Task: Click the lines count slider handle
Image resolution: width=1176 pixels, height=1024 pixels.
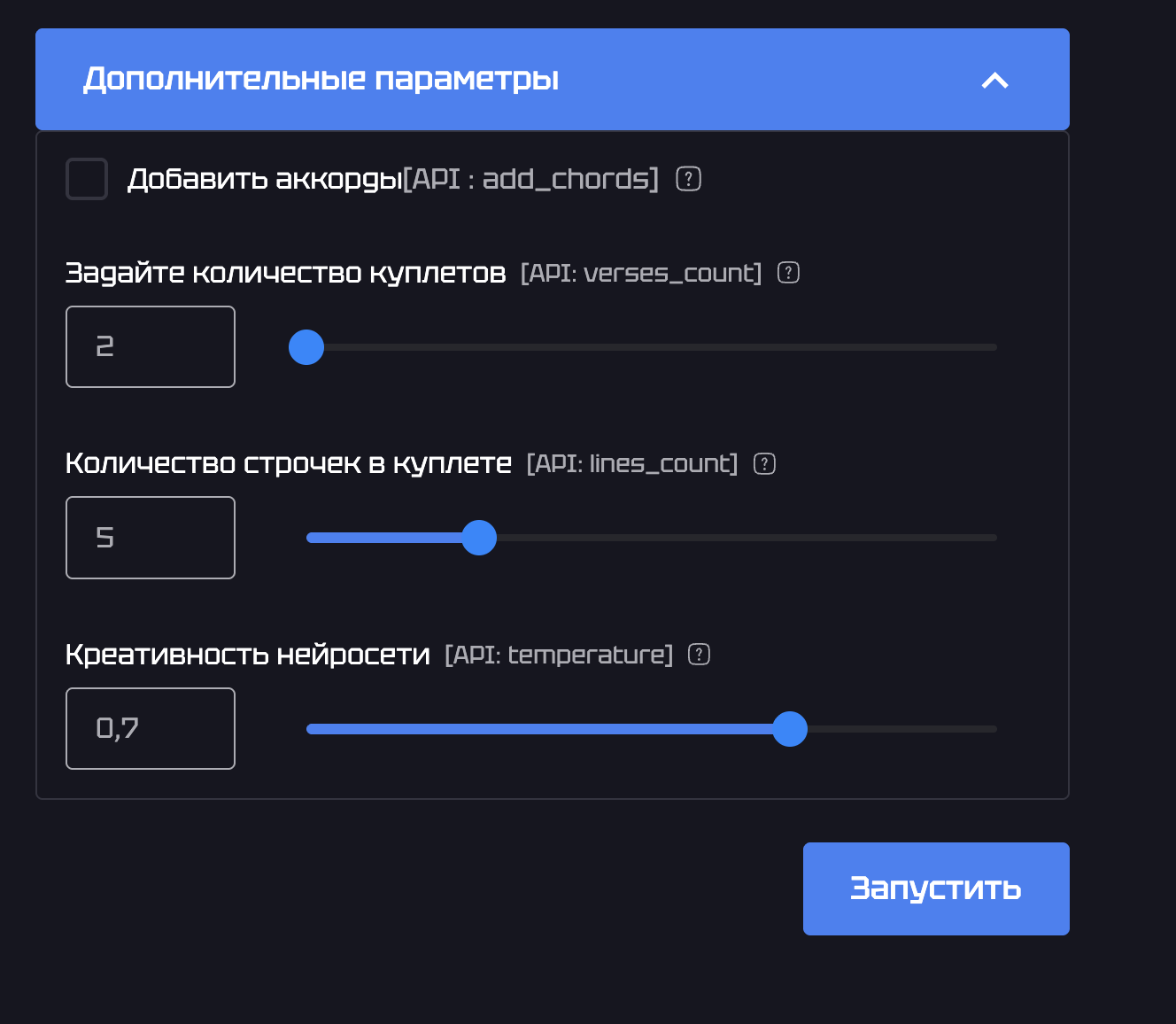Action: click(x=479, y=538)
